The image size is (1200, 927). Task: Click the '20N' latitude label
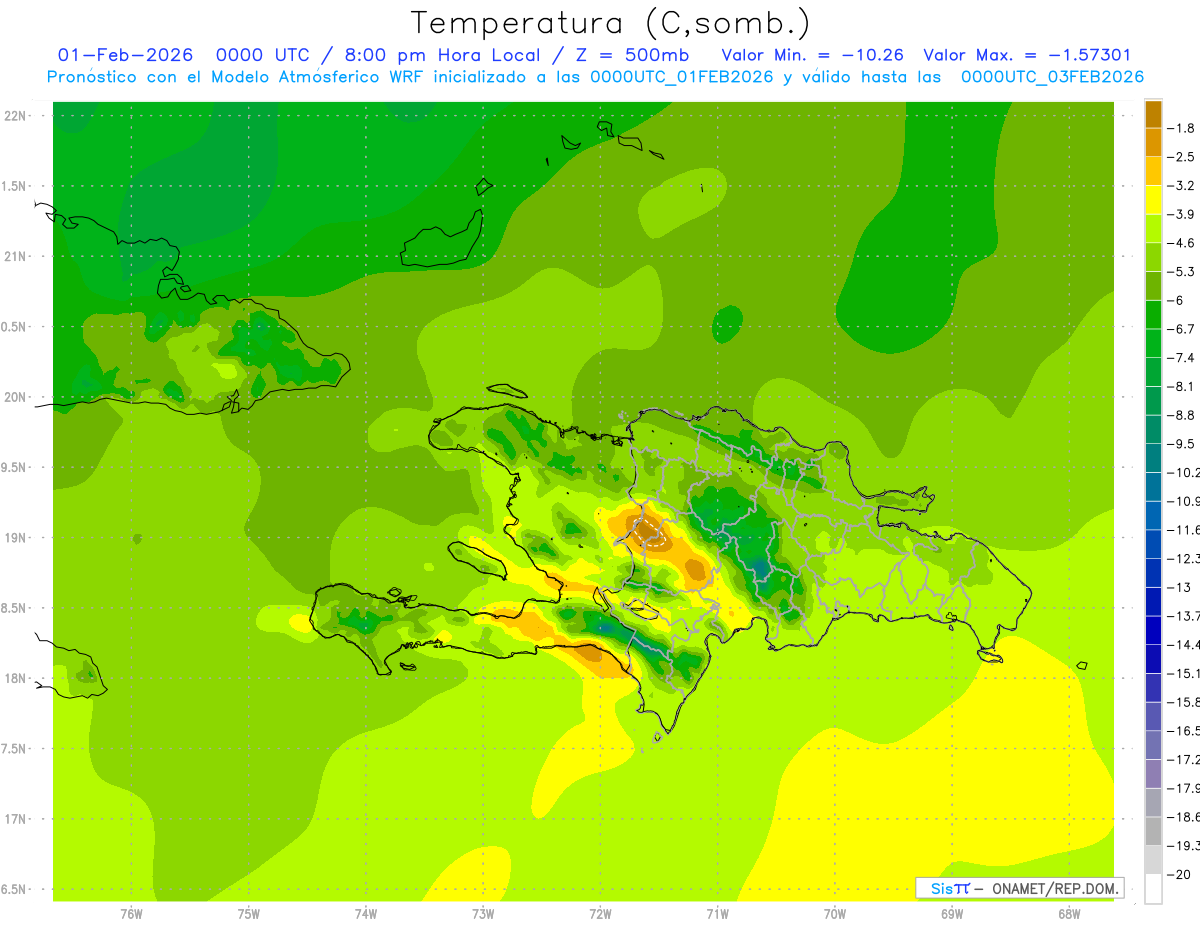point(15,397)
